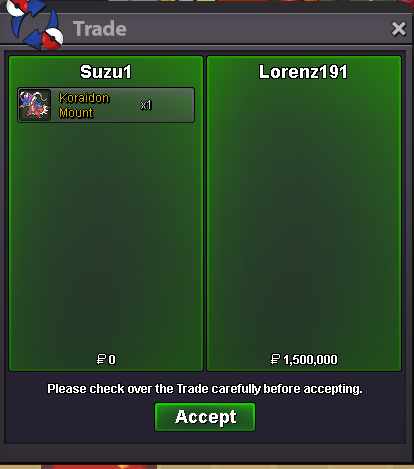The height and width of the screenshot is (469, 414).
Task: Click the Accept button
Action: [x=205, y=417]
